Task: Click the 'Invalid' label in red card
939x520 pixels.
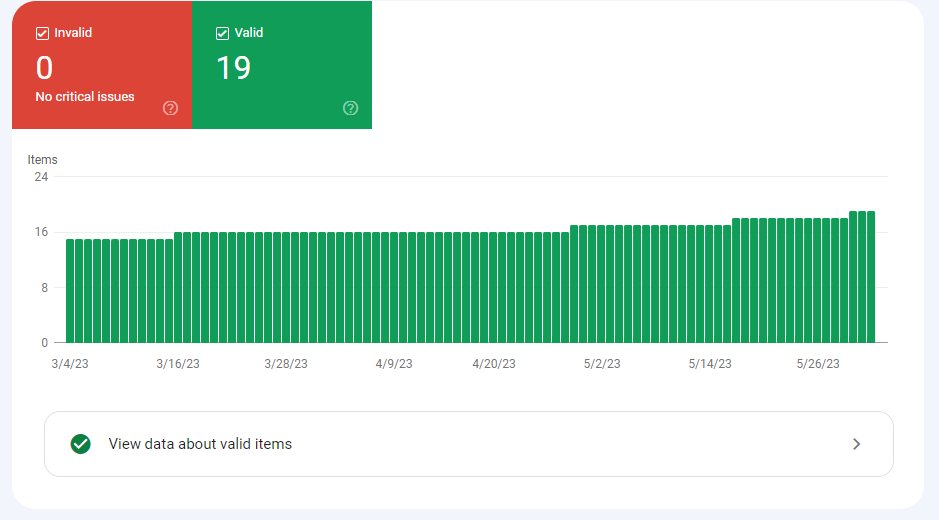Action: pyautogui.click(x=73, y=33)
